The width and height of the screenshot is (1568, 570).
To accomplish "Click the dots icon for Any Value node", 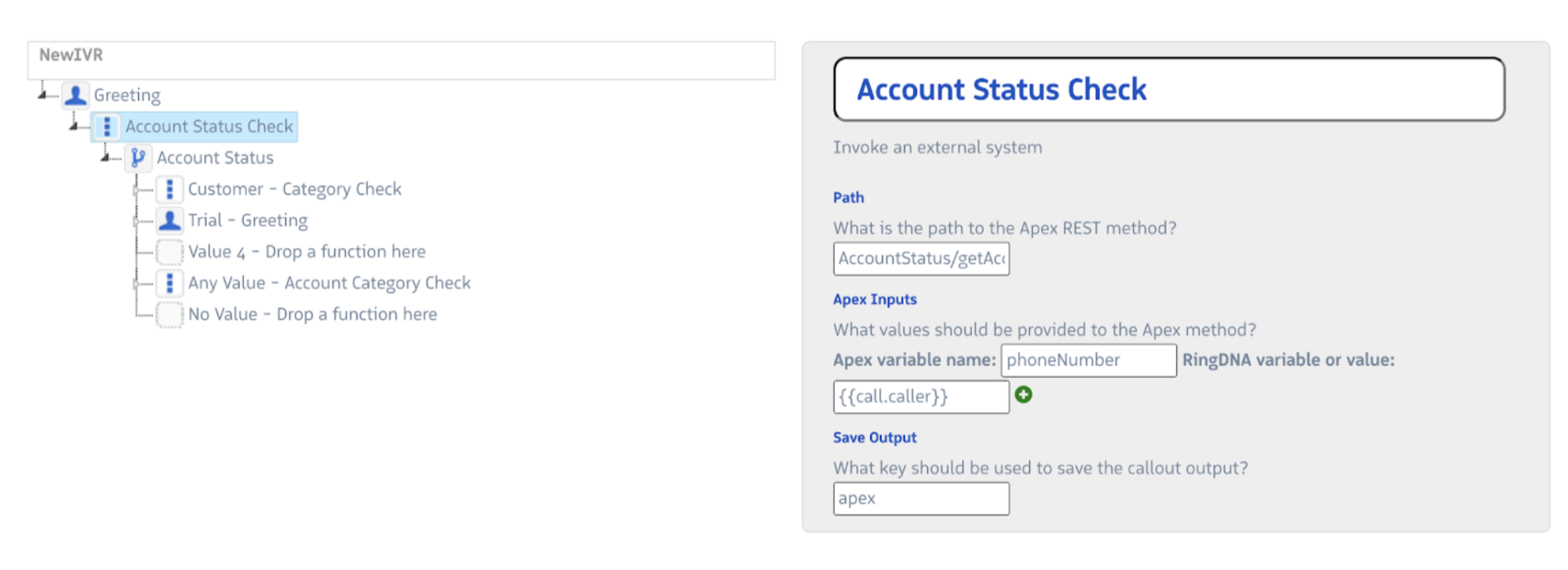I will (170, 283).
